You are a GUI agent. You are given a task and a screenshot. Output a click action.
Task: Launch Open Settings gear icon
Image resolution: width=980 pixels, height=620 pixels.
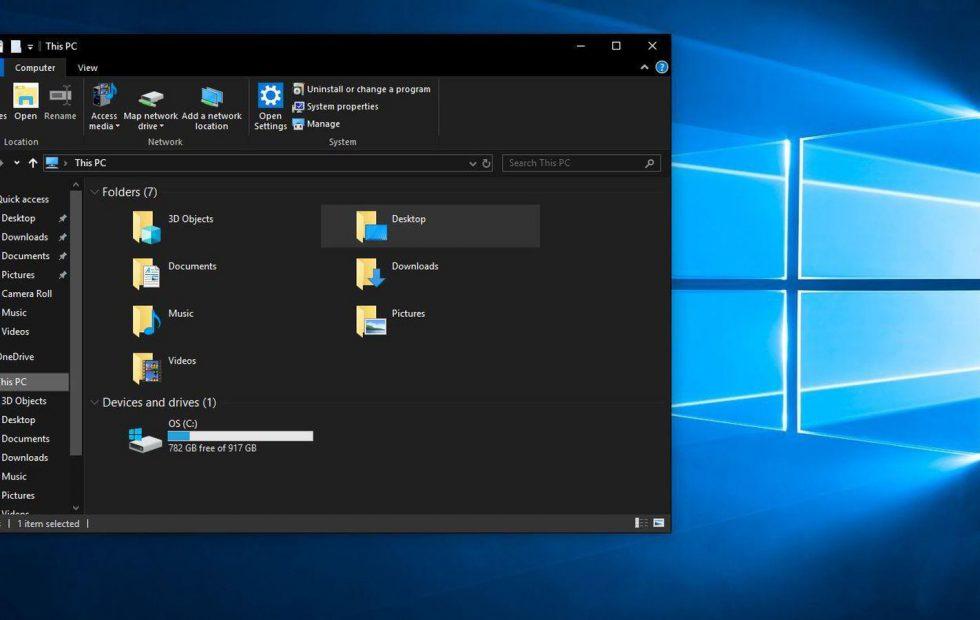coord(270,96)
